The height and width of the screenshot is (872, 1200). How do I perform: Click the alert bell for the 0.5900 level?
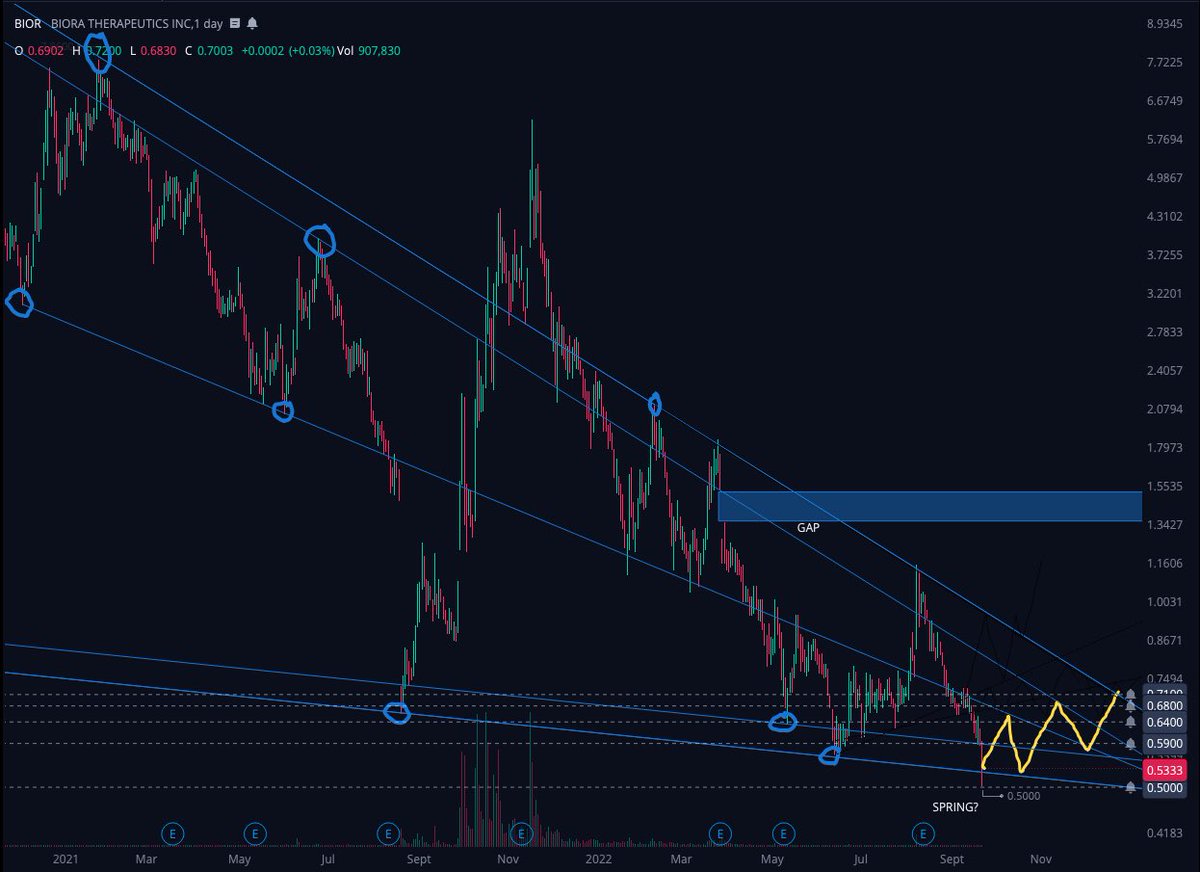click(x=1130, y=744)
